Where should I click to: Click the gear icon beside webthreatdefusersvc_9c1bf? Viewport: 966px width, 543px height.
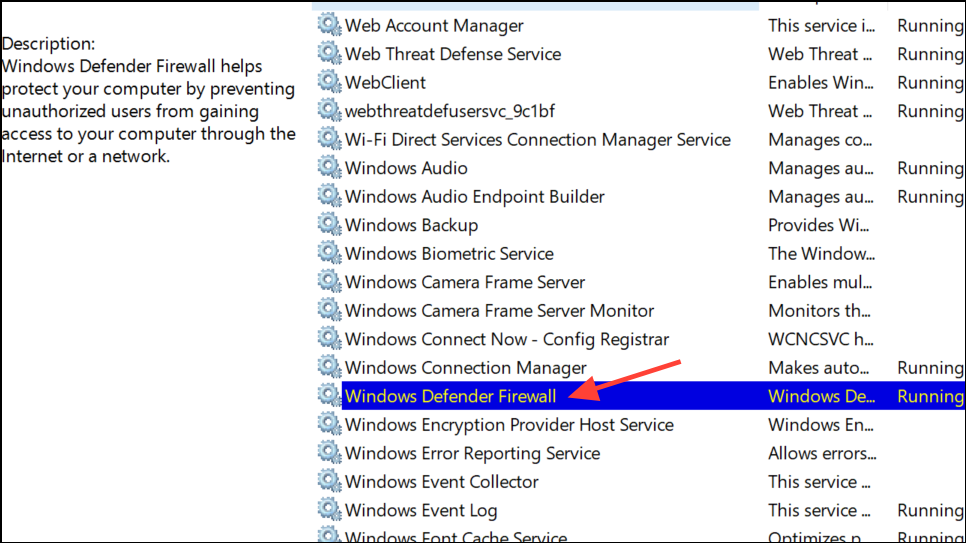tap(329, 111)
